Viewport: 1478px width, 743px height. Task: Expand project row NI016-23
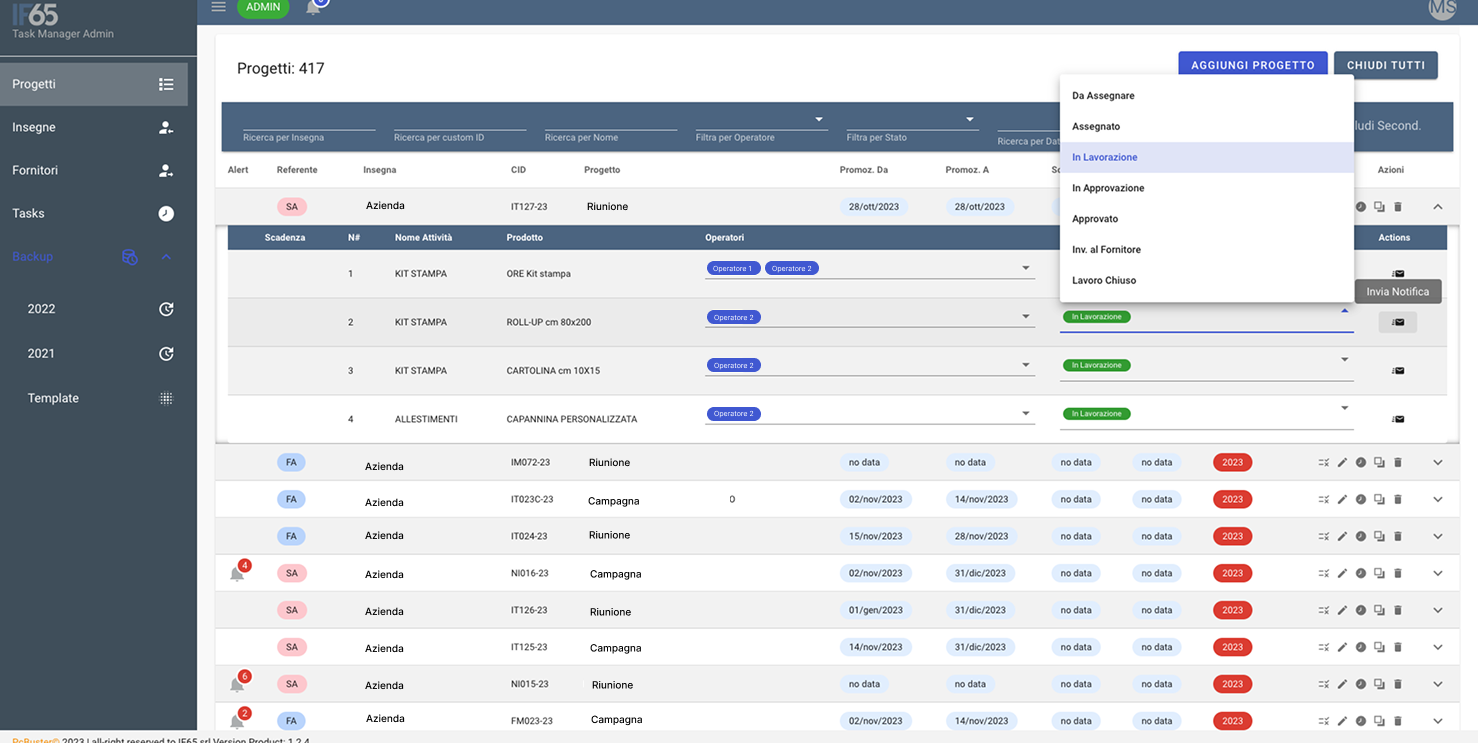[1438, 573]
